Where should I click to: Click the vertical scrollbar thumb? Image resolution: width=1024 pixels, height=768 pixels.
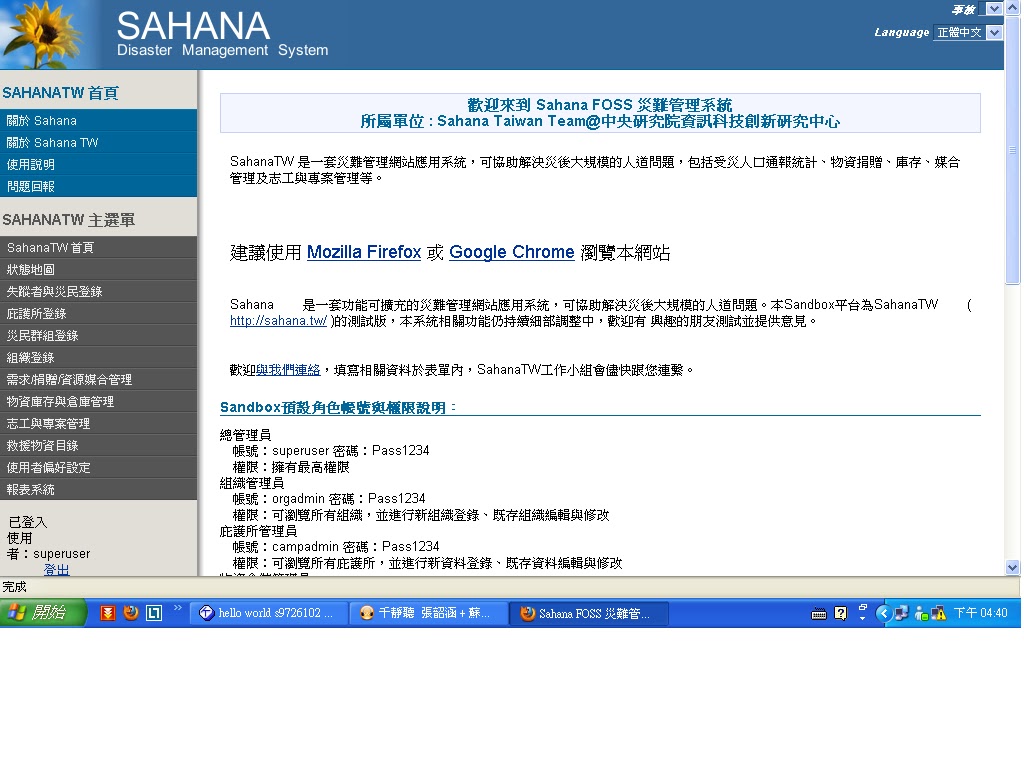coord(1012,150)
